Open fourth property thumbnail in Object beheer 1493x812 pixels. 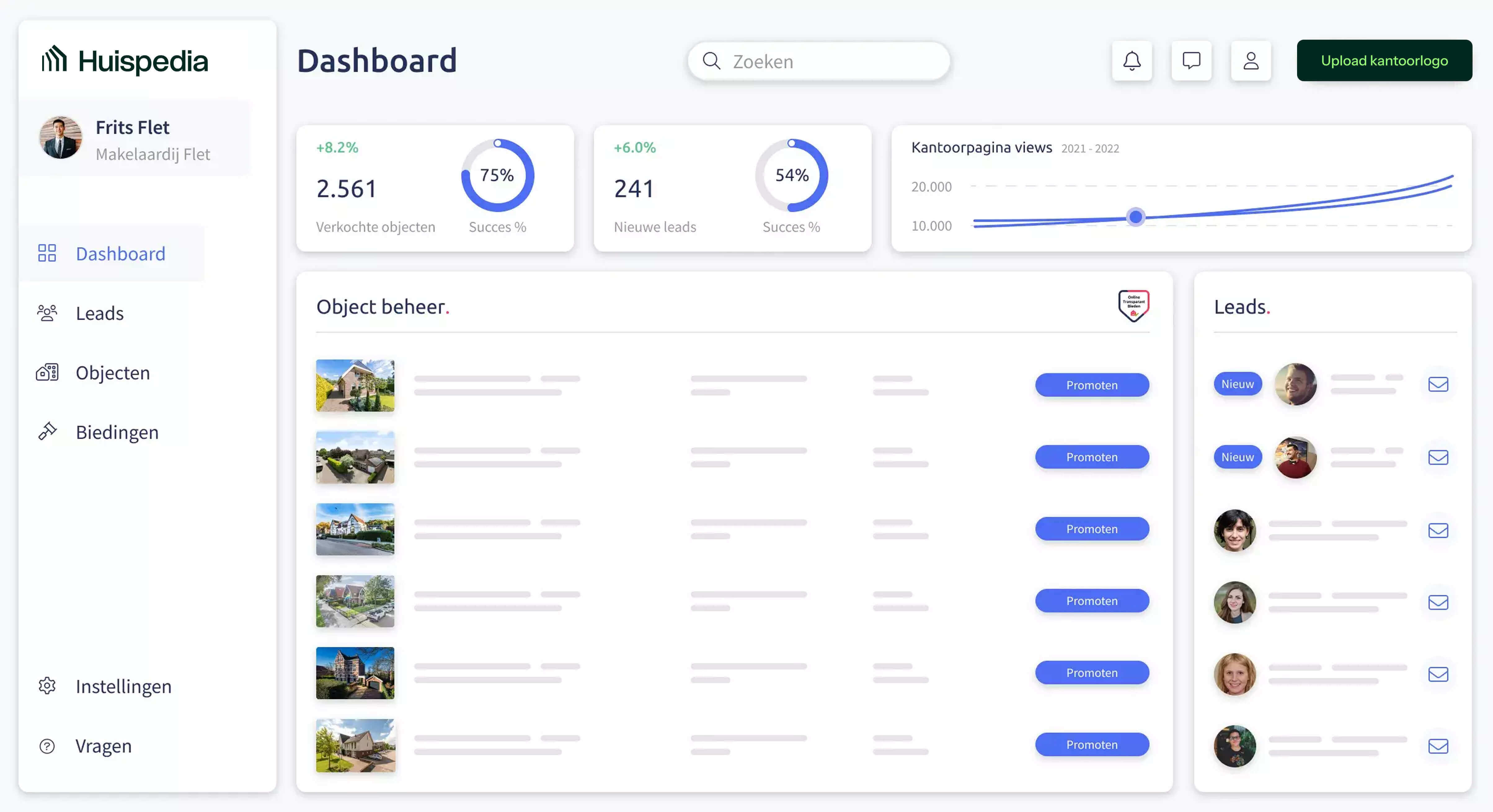pos(355,601)
